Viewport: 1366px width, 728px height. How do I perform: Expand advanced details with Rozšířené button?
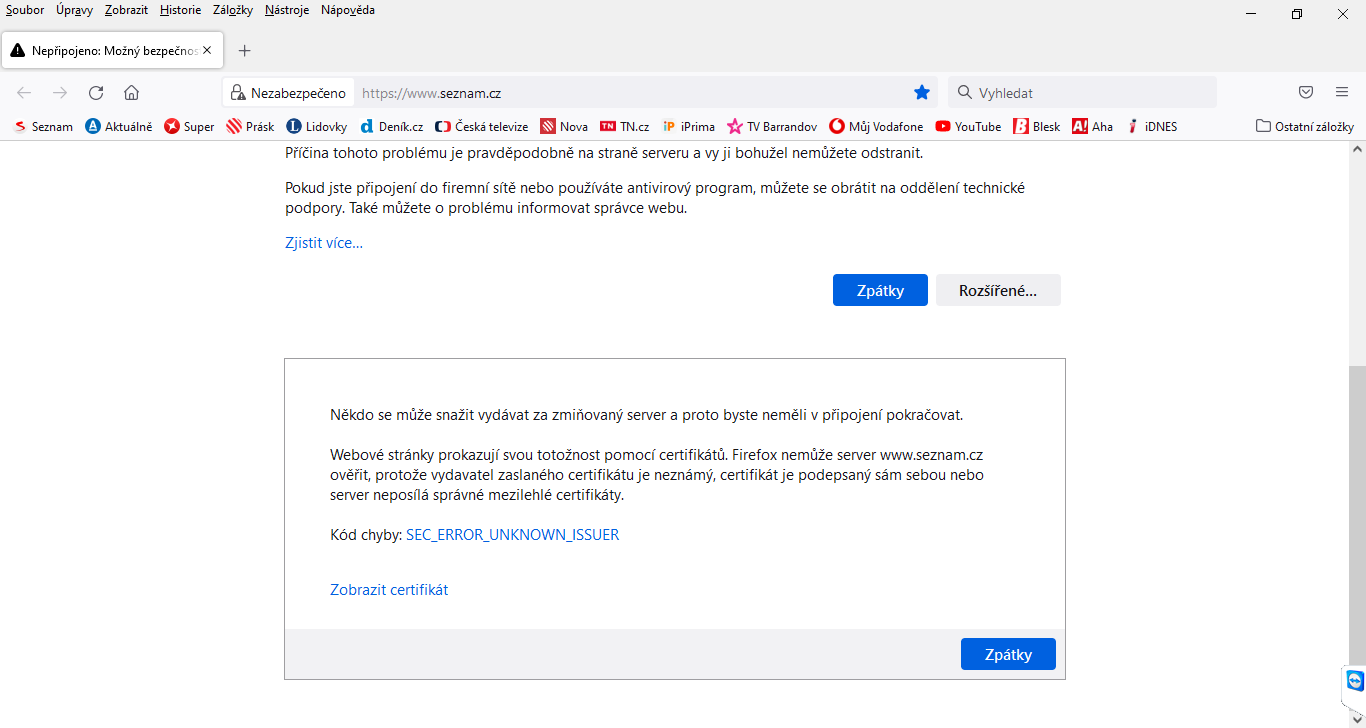998,291
